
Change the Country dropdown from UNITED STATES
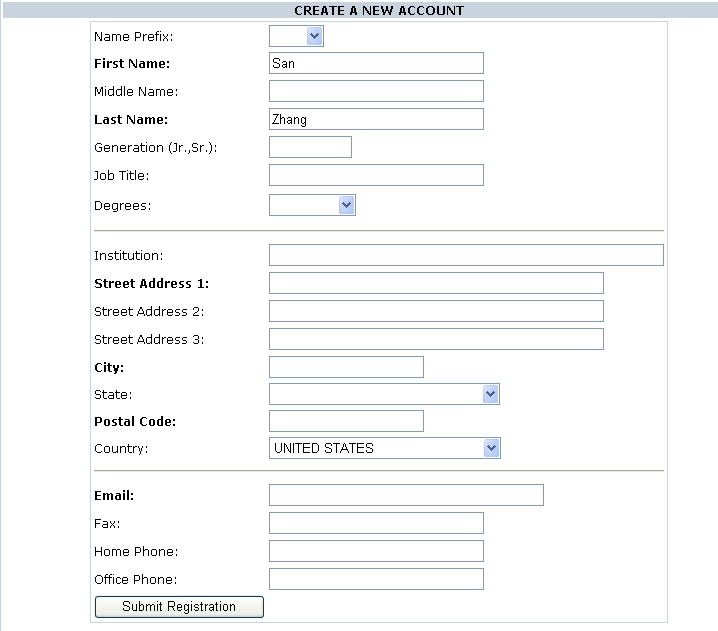[x=384, y=448]
